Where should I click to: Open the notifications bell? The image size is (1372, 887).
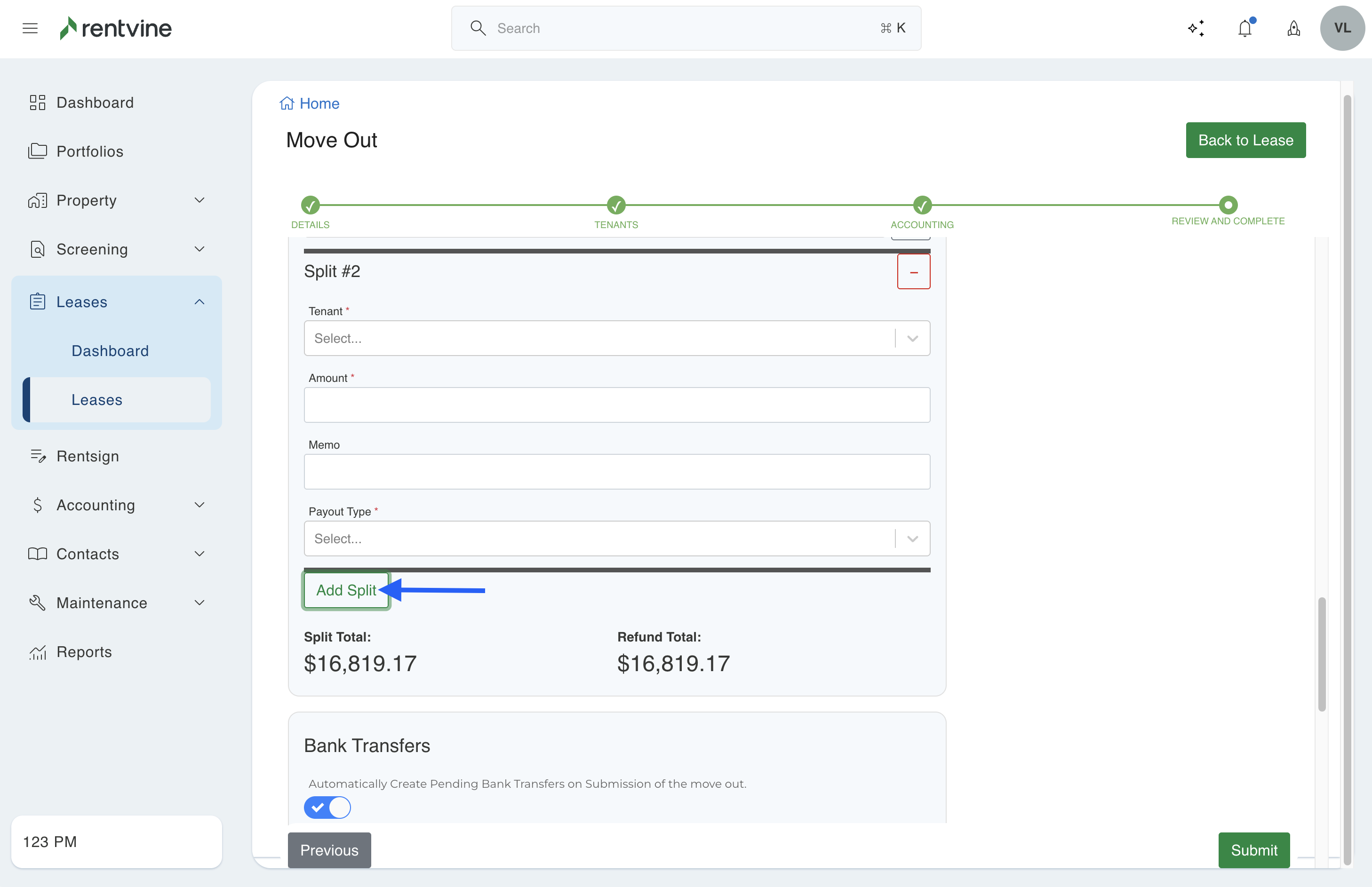coord(1244,28)
